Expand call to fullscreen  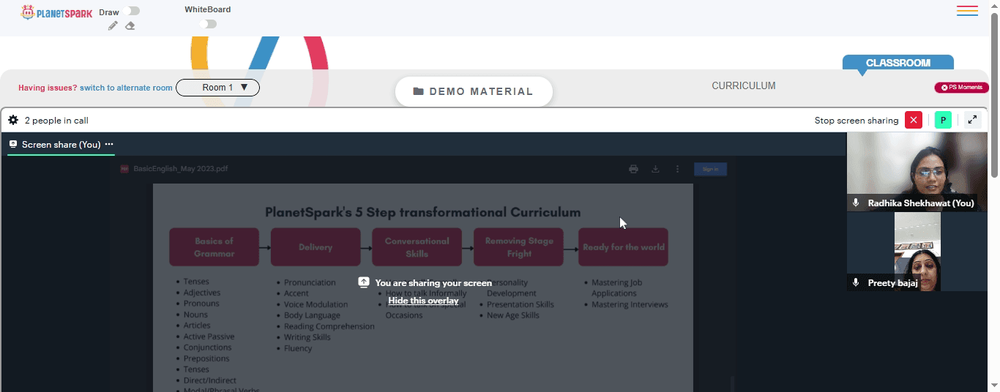click(x=972, y=120)
